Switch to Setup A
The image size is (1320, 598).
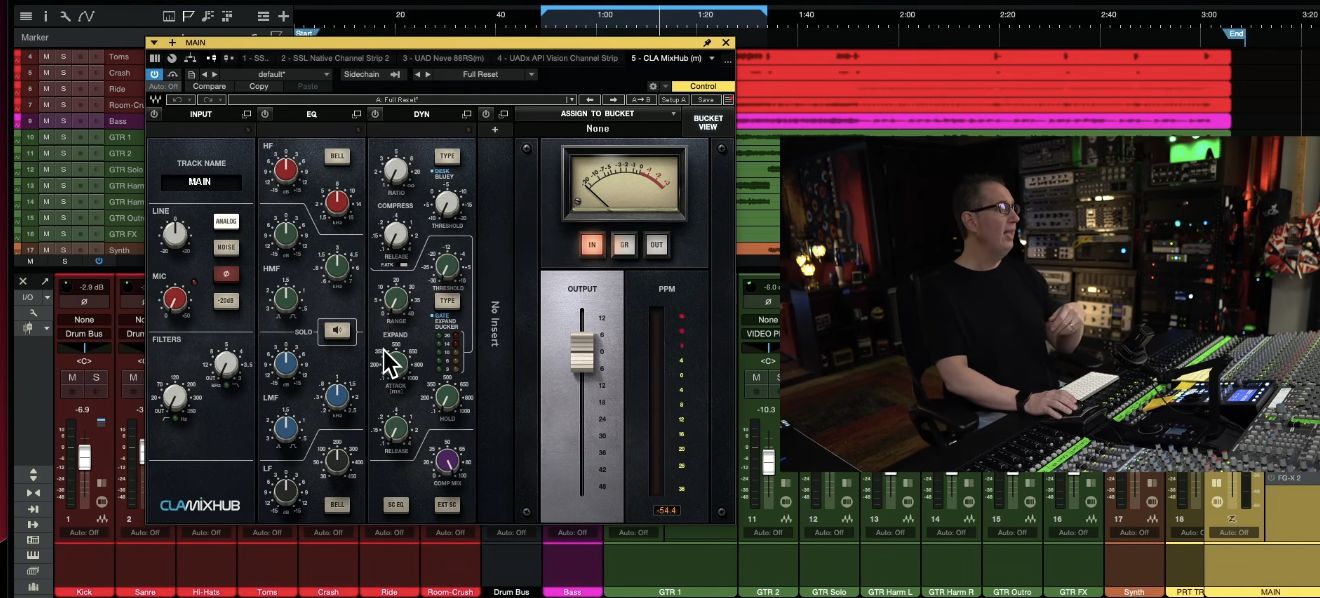click(x=673, y=100)
